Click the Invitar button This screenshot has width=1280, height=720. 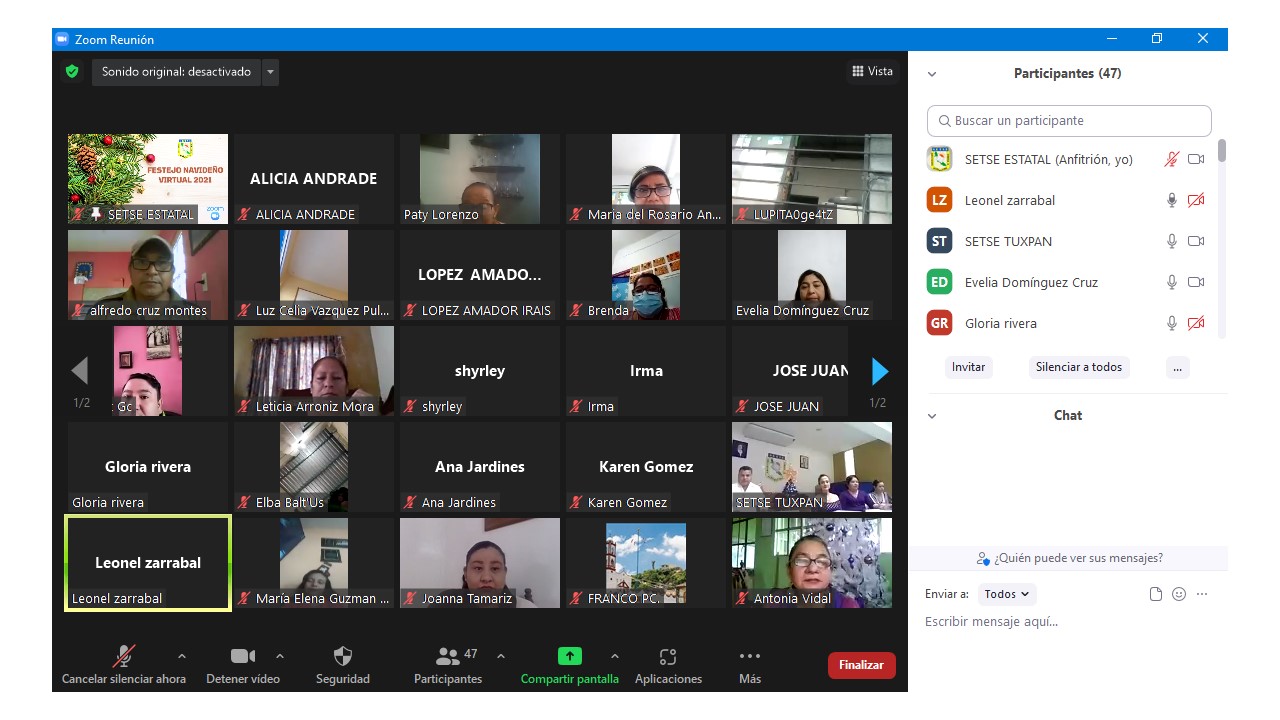[x=968, y=367]
